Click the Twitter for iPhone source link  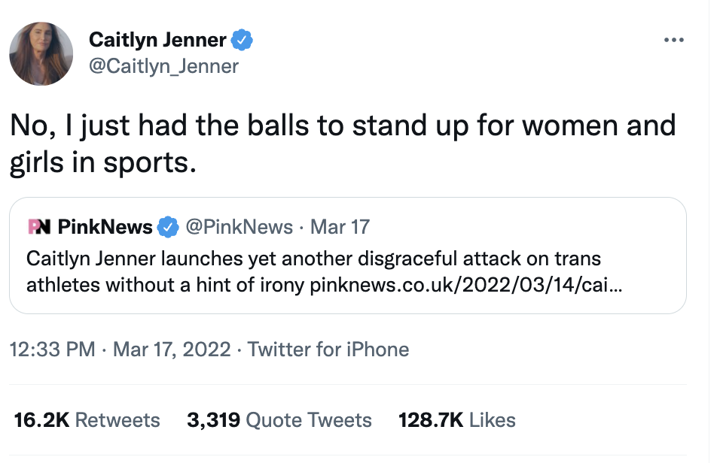pos(328,350)
